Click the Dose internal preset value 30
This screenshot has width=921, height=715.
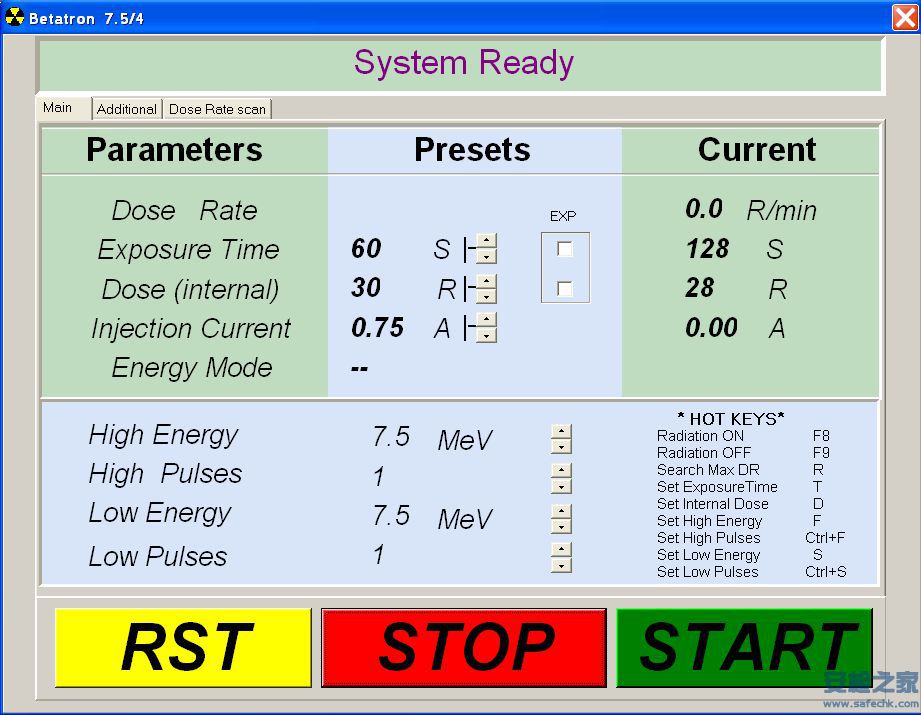coord(366,288)
